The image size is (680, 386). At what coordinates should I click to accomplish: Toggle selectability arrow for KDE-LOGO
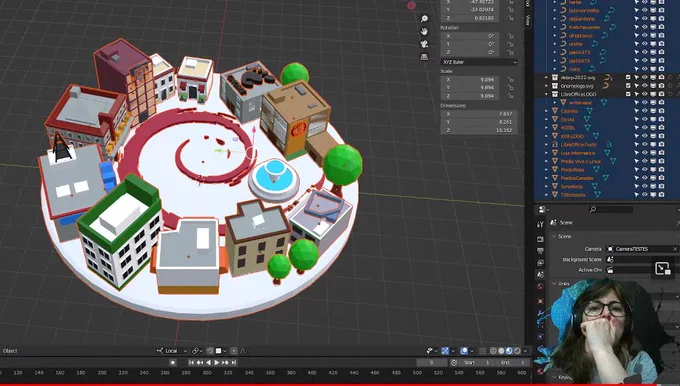point(636,136)
